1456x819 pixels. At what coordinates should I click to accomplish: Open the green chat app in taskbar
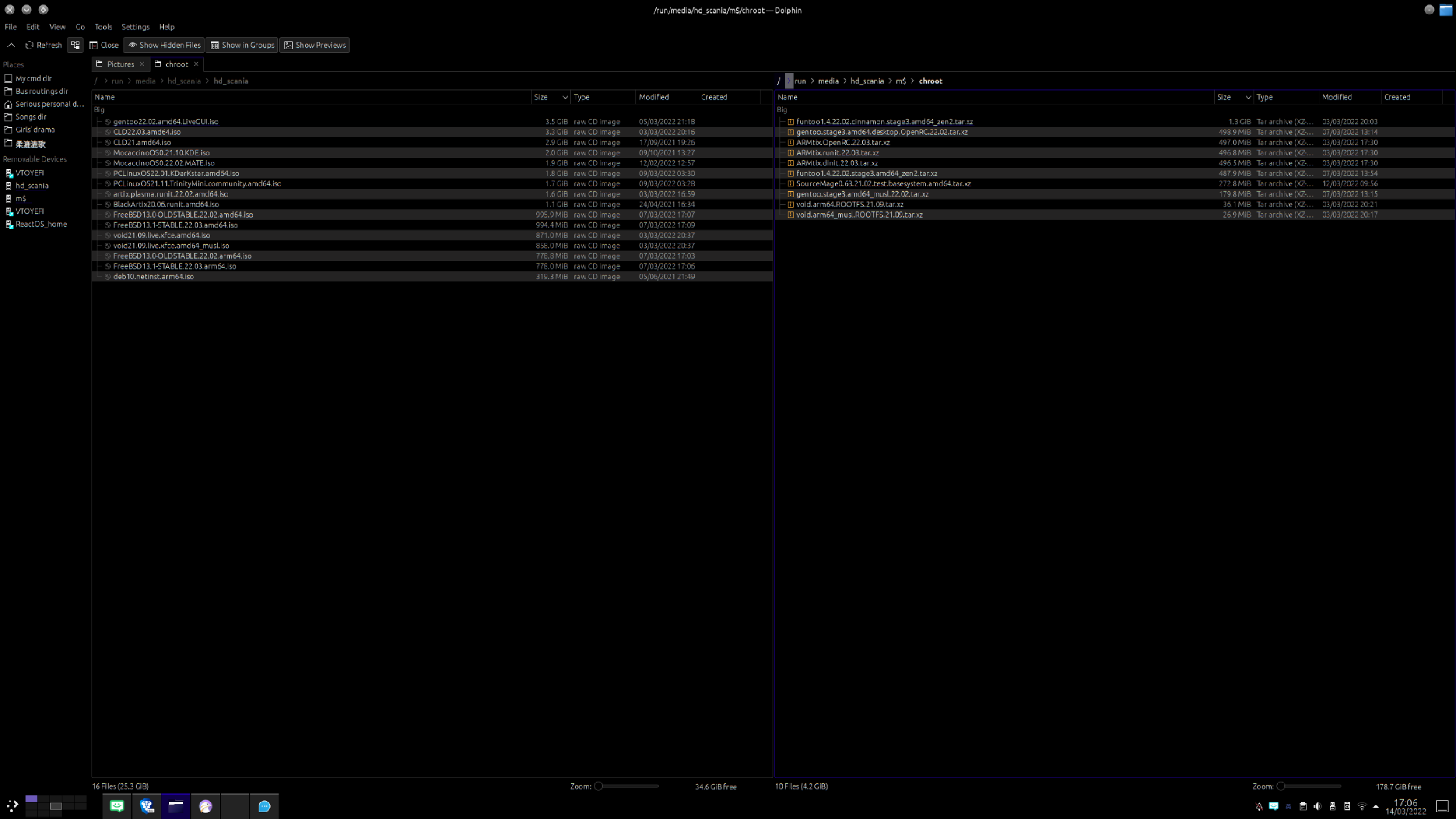click(x=117, y=806)
